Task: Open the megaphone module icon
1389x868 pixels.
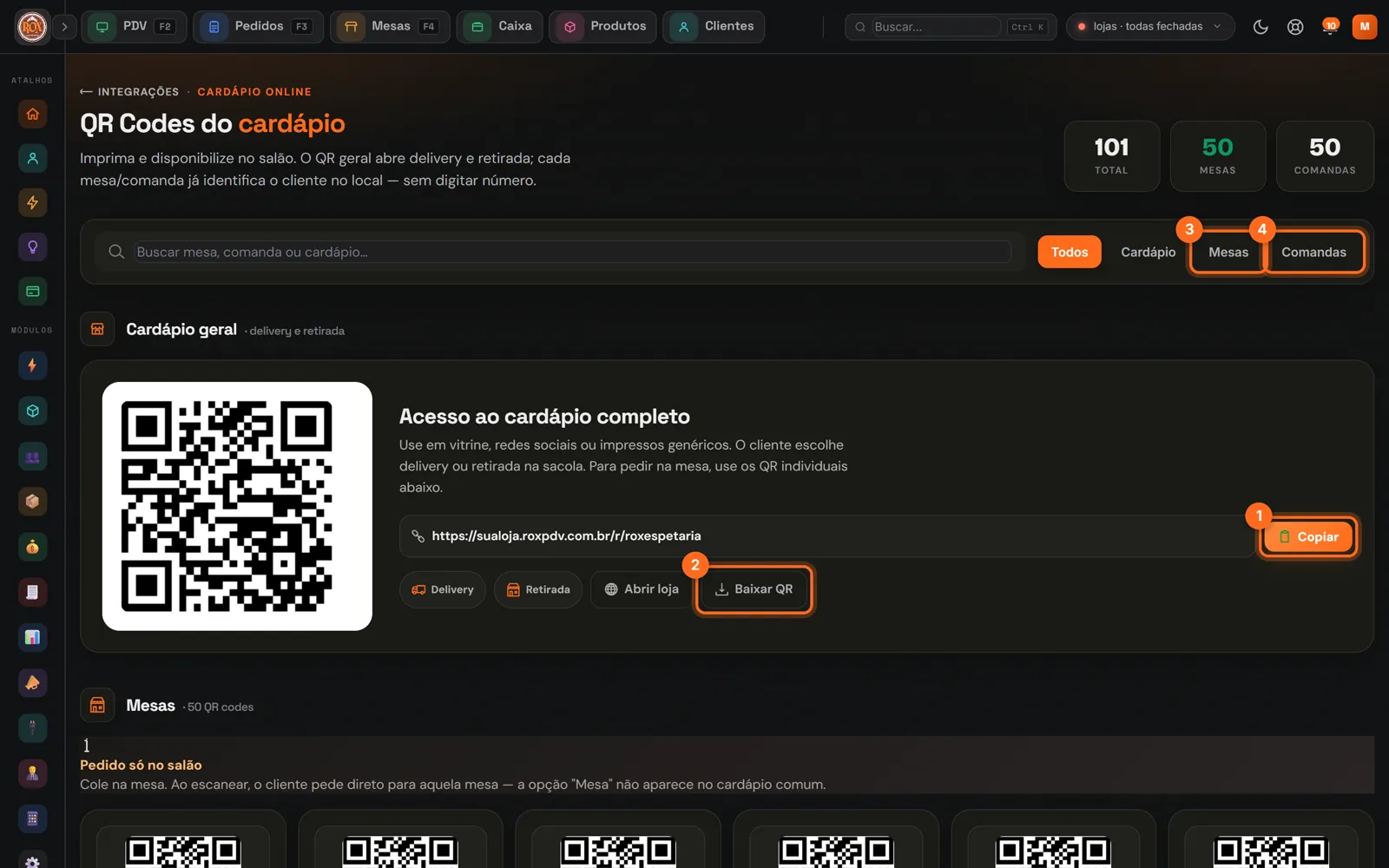Action: point(33,683)
